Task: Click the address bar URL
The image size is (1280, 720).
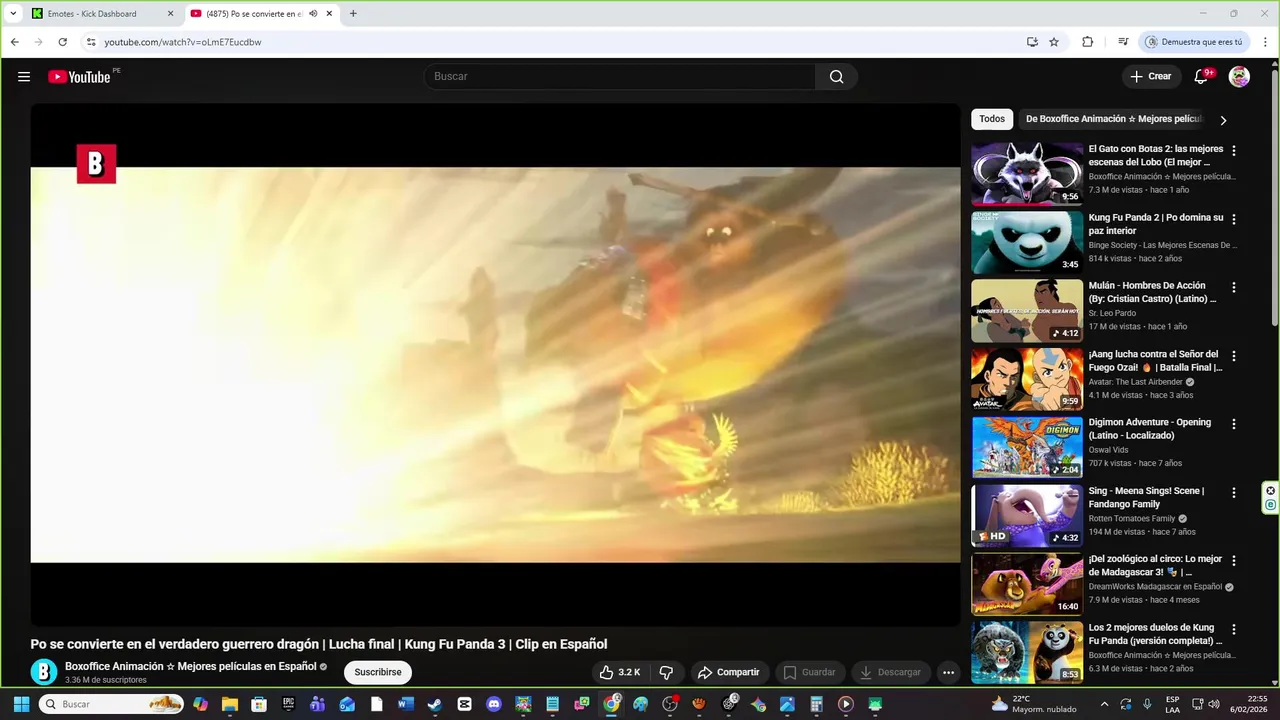Action: [183, 42]
